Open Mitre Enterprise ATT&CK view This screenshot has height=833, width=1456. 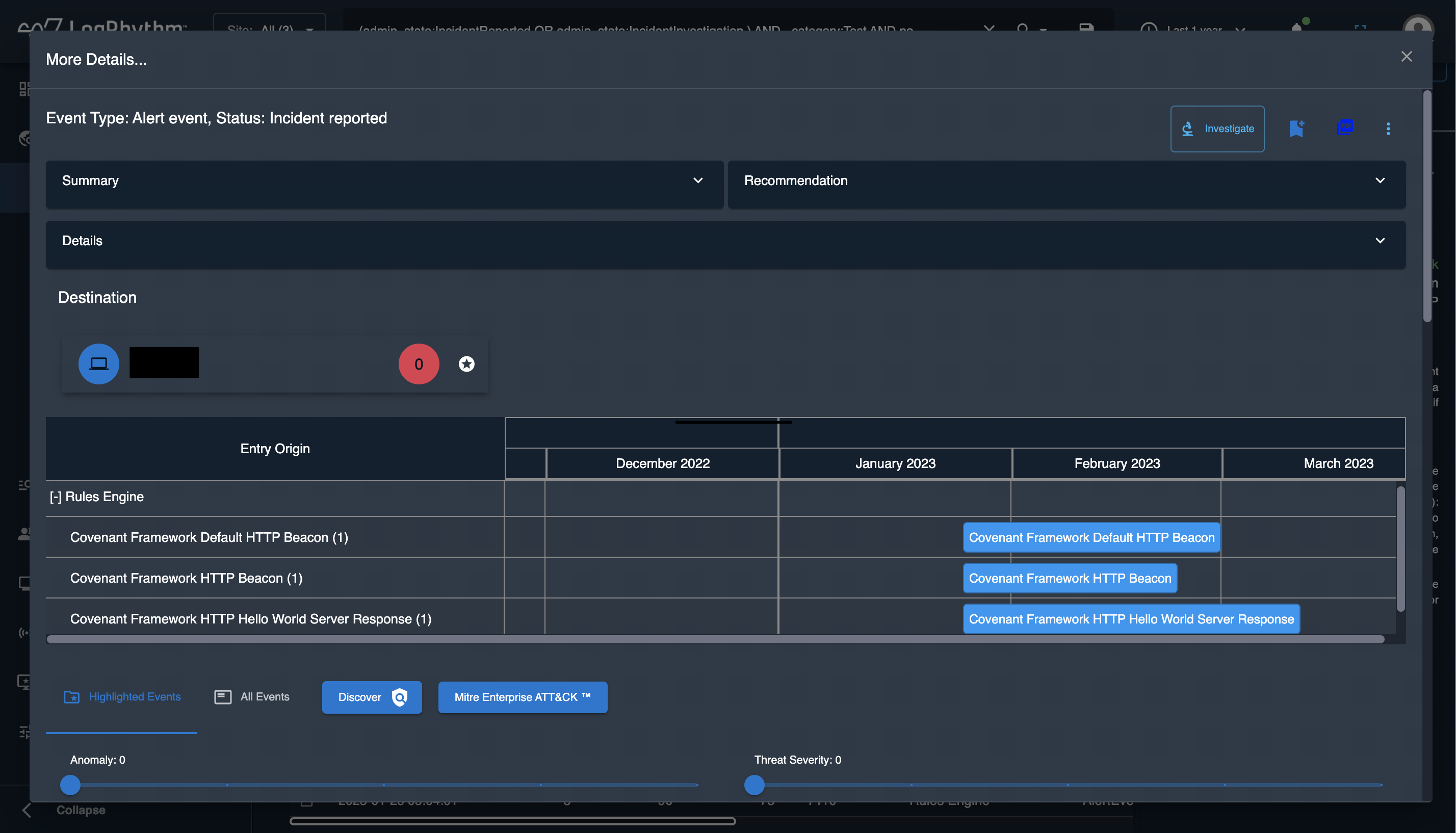tap(523, 697)
